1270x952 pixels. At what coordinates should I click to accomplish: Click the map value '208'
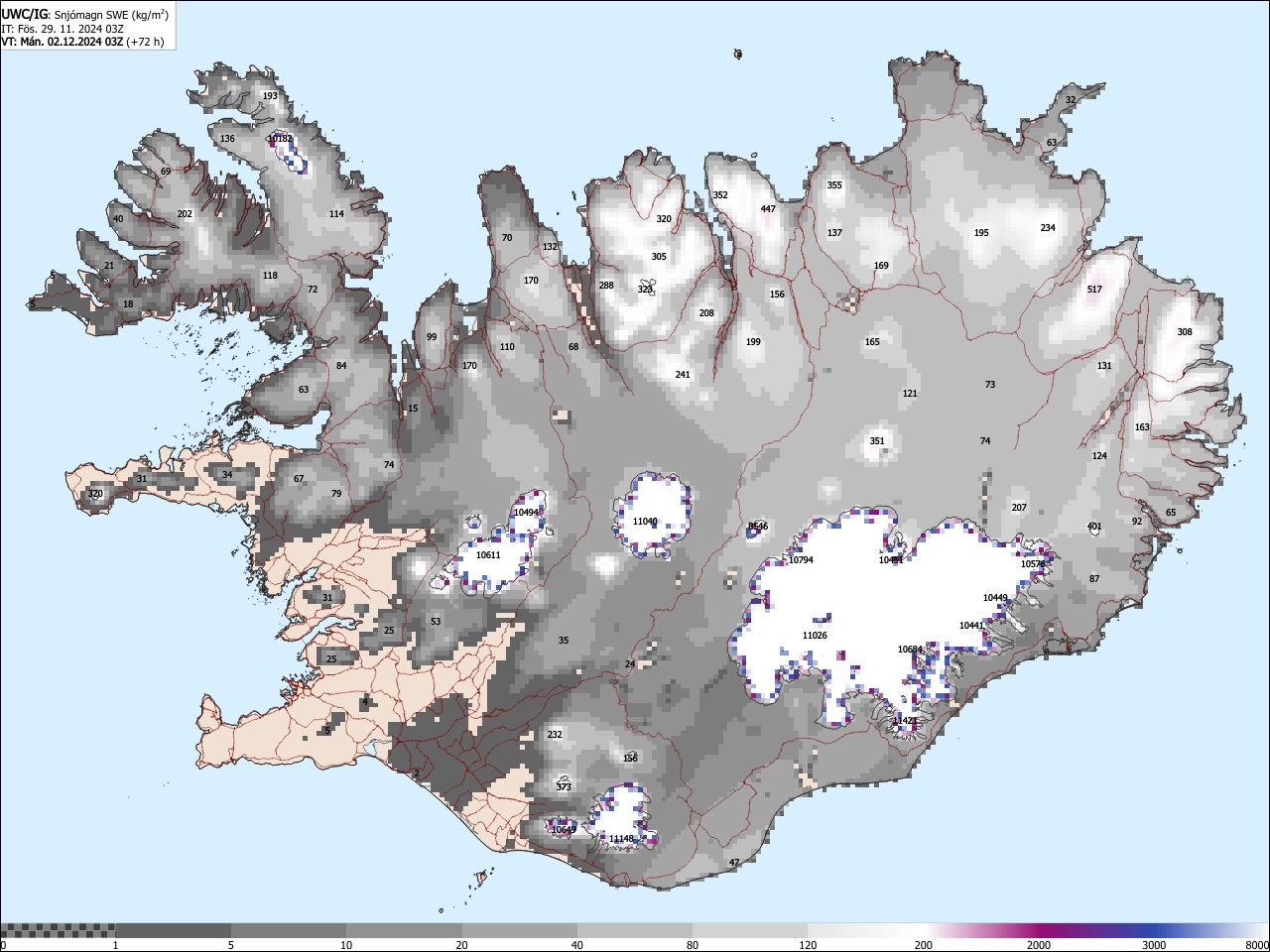[x=706, y=313]
